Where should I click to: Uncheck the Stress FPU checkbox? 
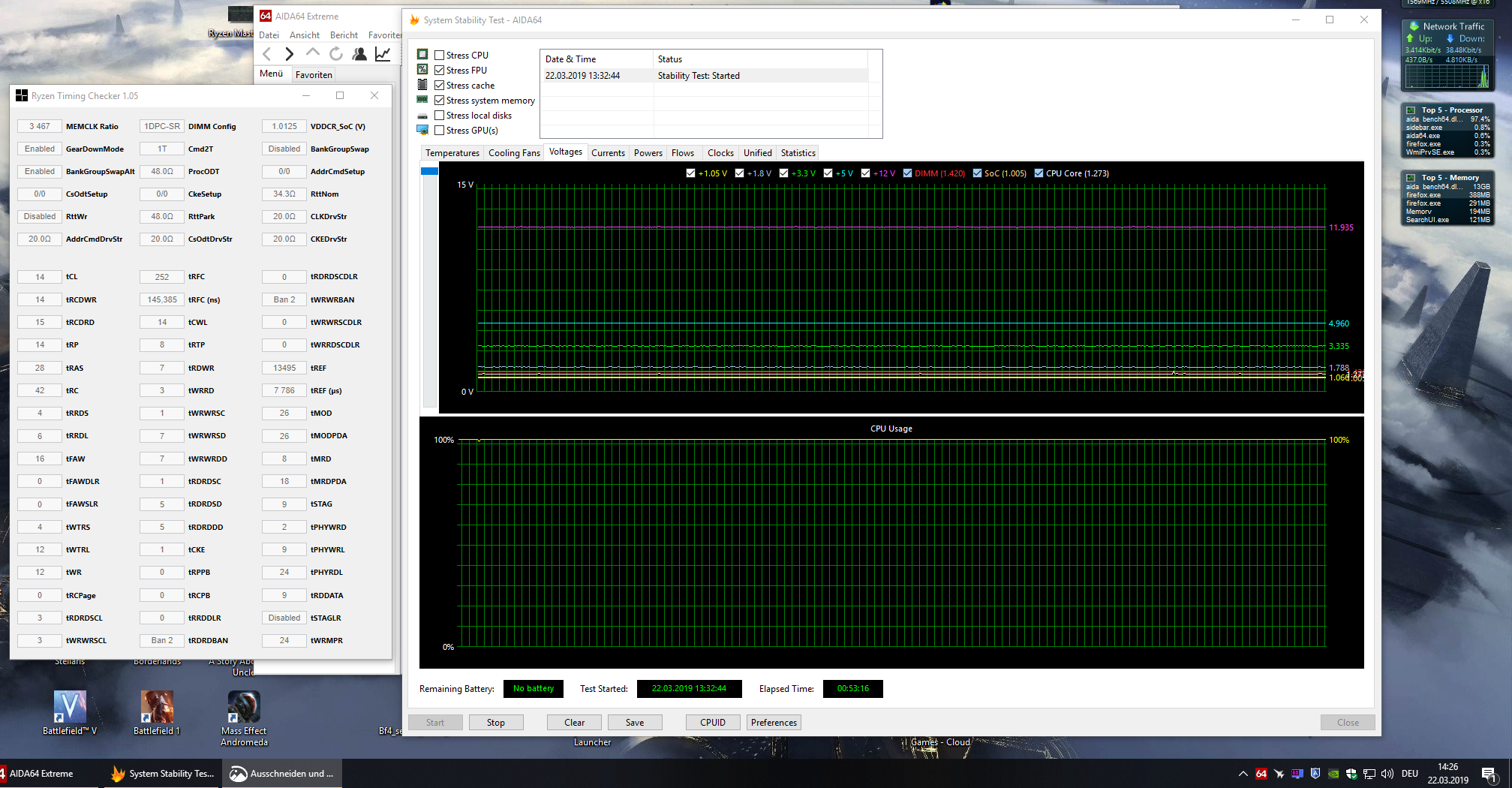[440, 70]
